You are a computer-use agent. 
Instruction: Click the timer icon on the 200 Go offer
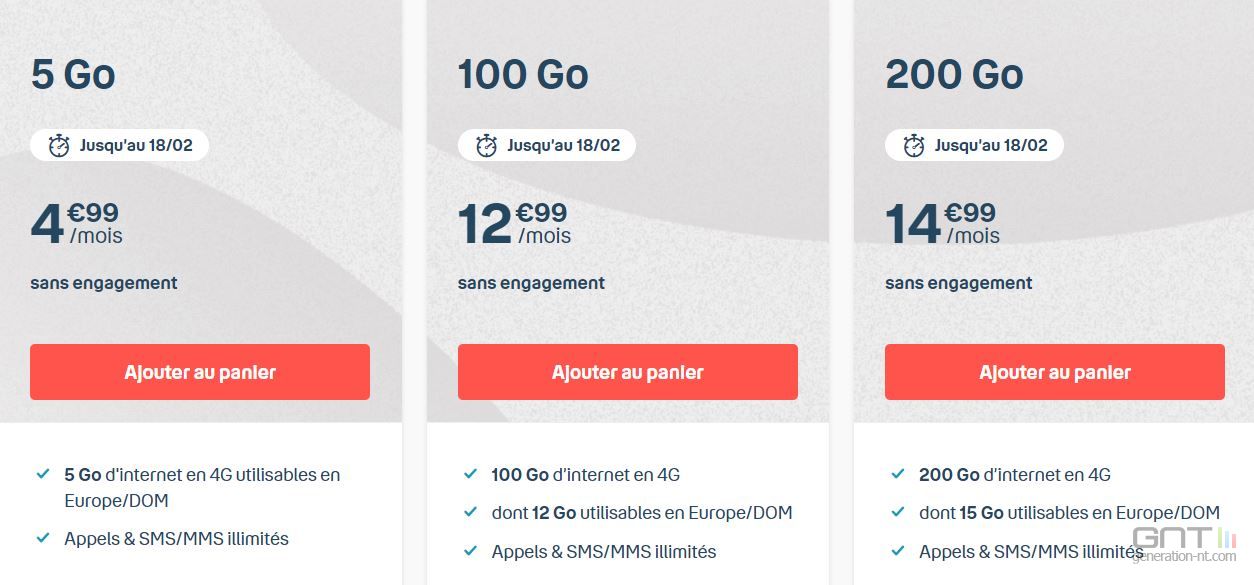914,144
